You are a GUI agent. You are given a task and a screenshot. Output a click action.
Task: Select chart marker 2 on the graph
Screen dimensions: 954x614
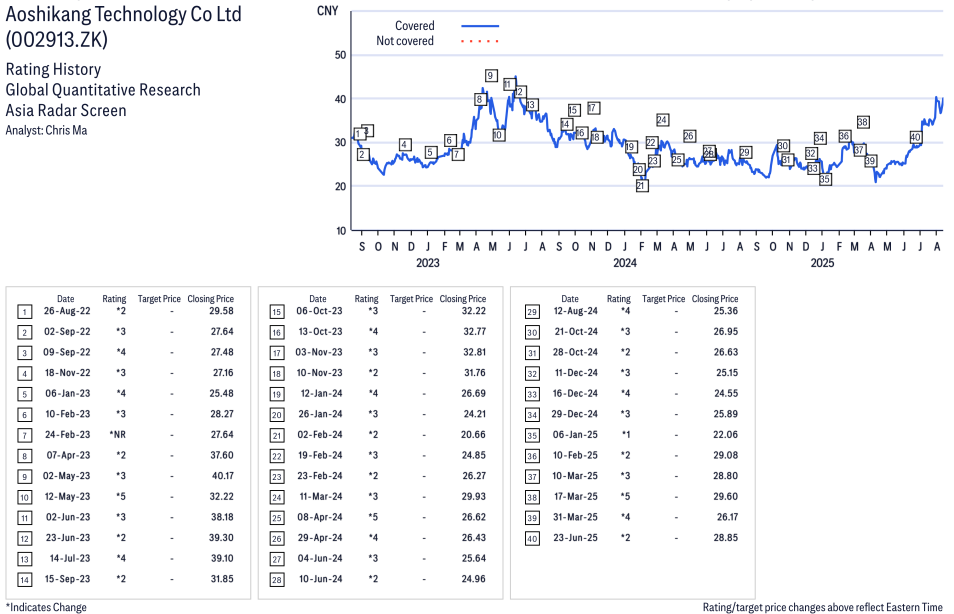pyautogui.click(x=363, y=155)
